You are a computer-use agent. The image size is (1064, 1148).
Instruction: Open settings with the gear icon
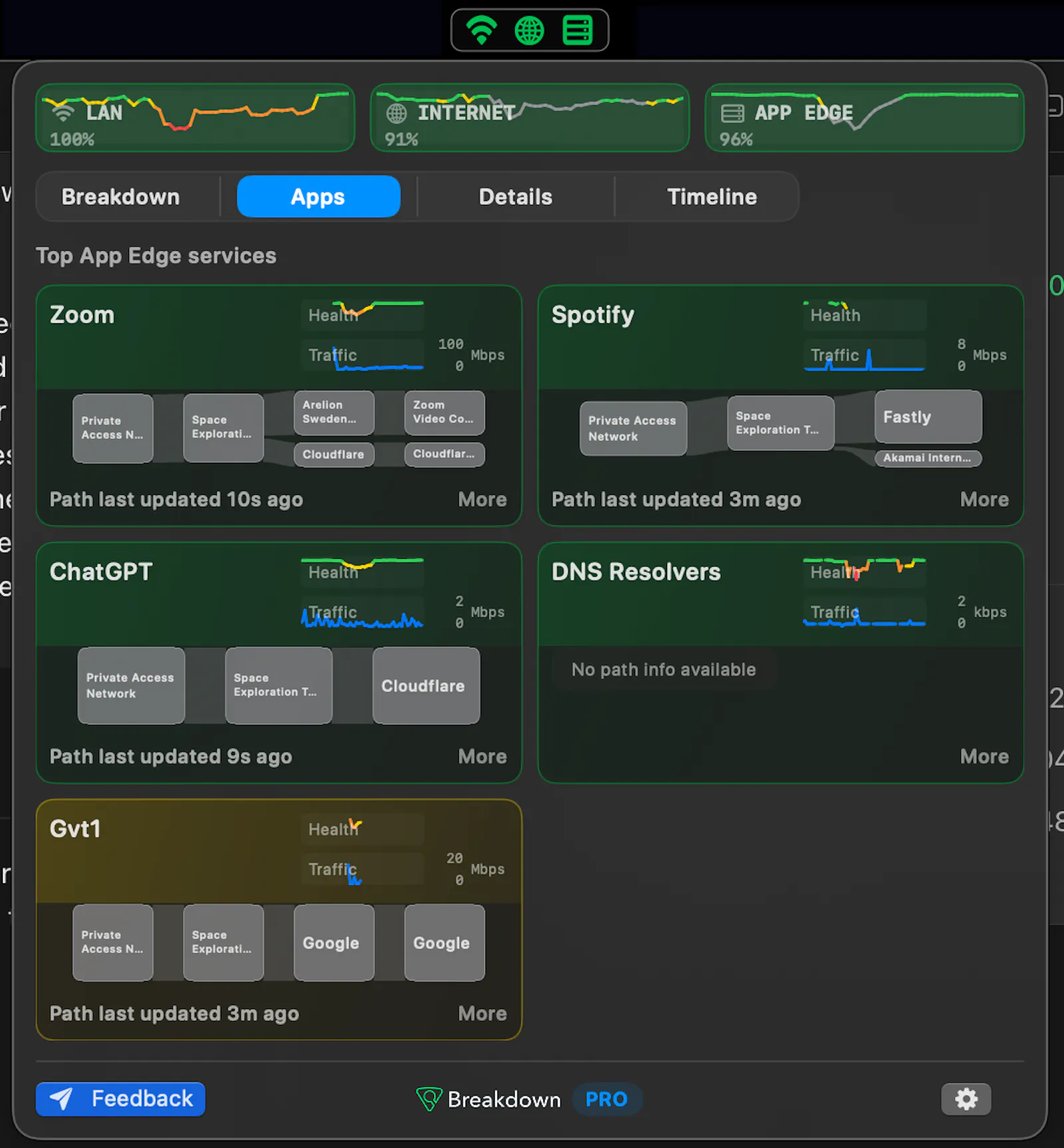[x=966, y=1099]
